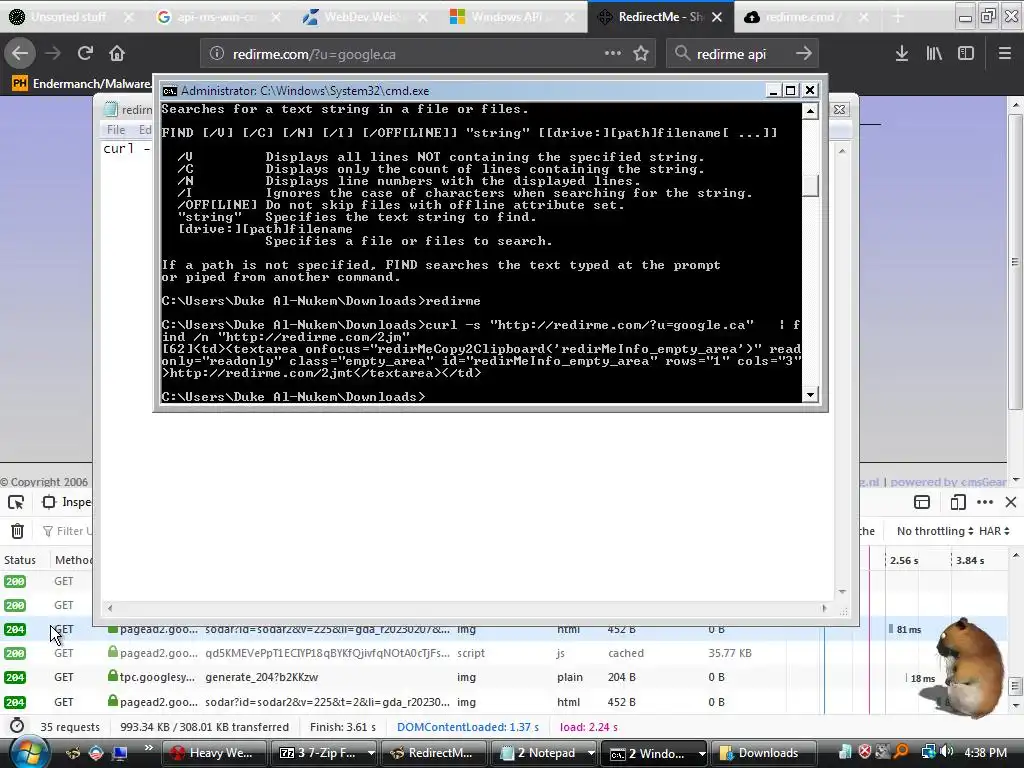This screenshot has width=1024, height=768.
Task: Open devtools more options ellipsis
Action: click(x=985, y=502)
